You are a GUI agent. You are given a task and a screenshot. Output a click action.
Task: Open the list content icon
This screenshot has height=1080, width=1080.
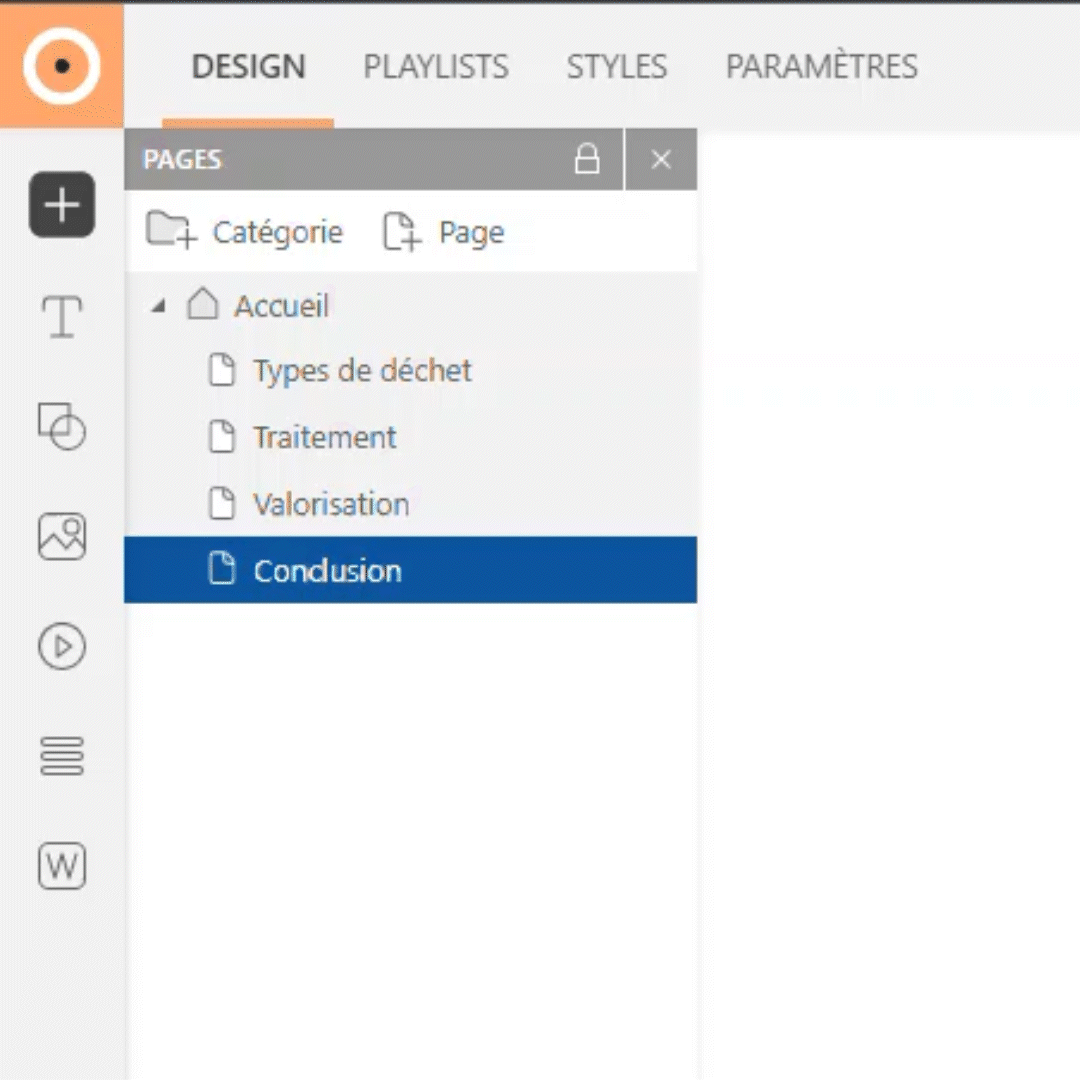[x=61, y=756]
